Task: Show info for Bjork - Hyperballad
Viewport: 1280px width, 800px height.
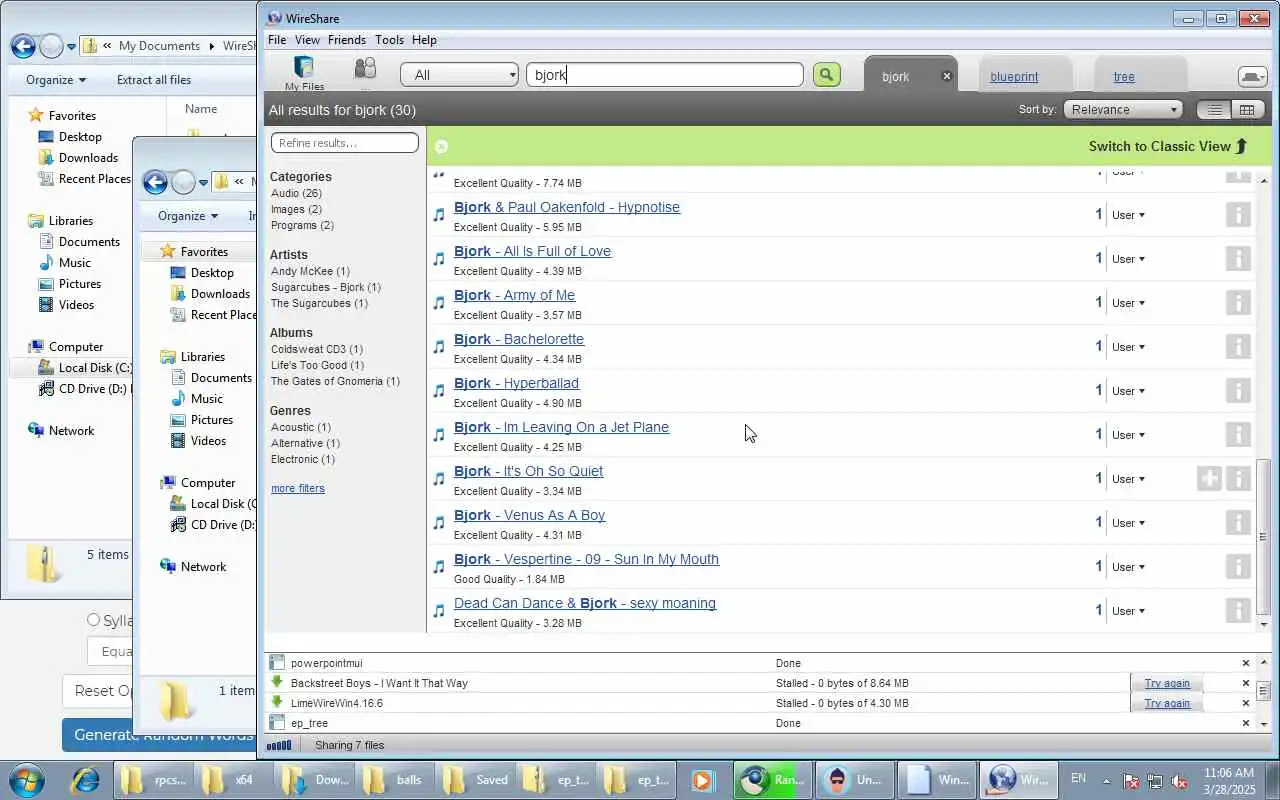Action: [1238, 391]
